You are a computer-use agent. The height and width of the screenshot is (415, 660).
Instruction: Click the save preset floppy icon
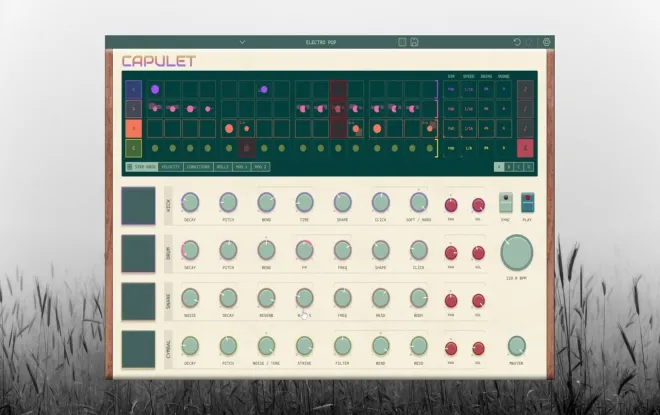(414, 42)
